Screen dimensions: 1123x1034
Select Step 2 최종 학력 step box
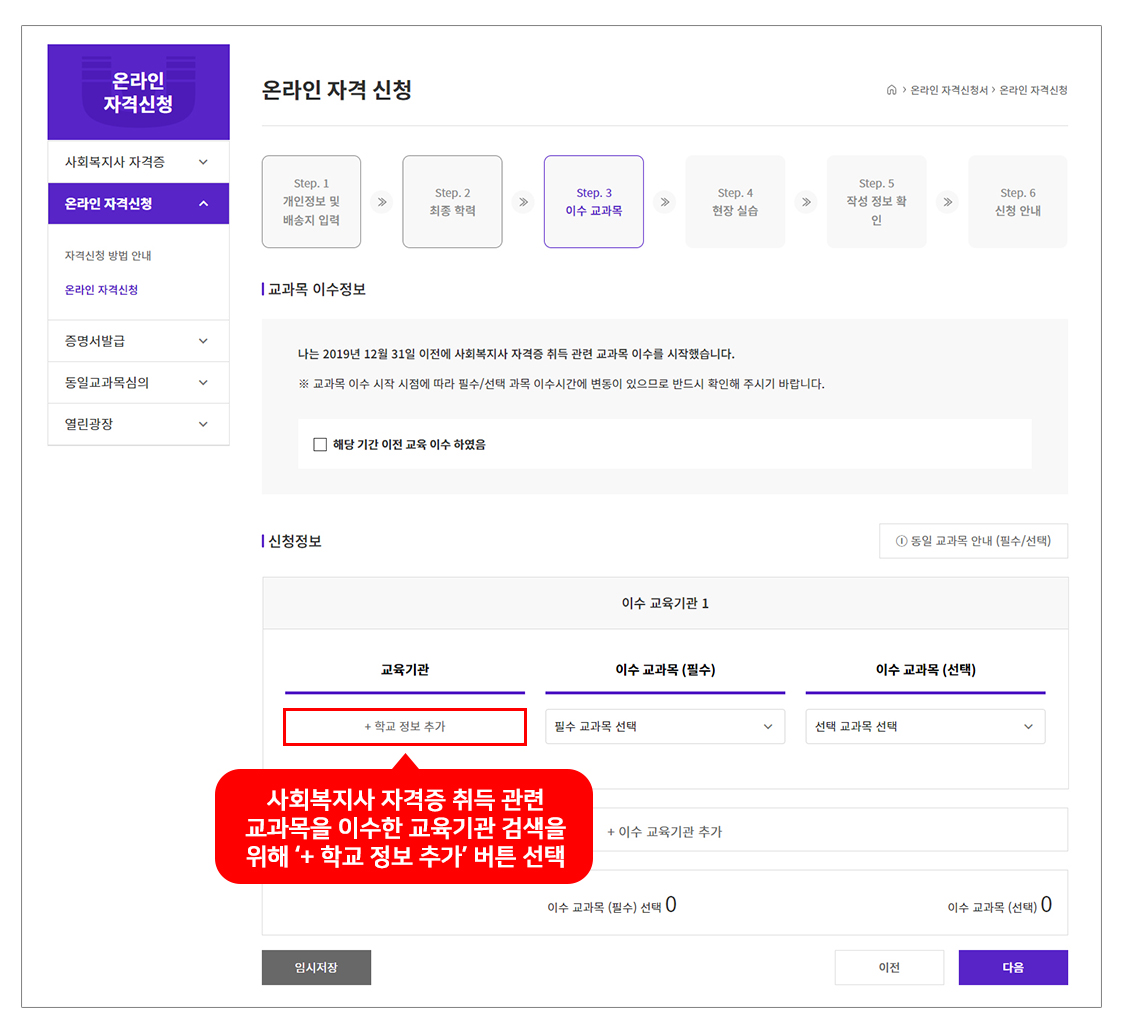(452, 202)
